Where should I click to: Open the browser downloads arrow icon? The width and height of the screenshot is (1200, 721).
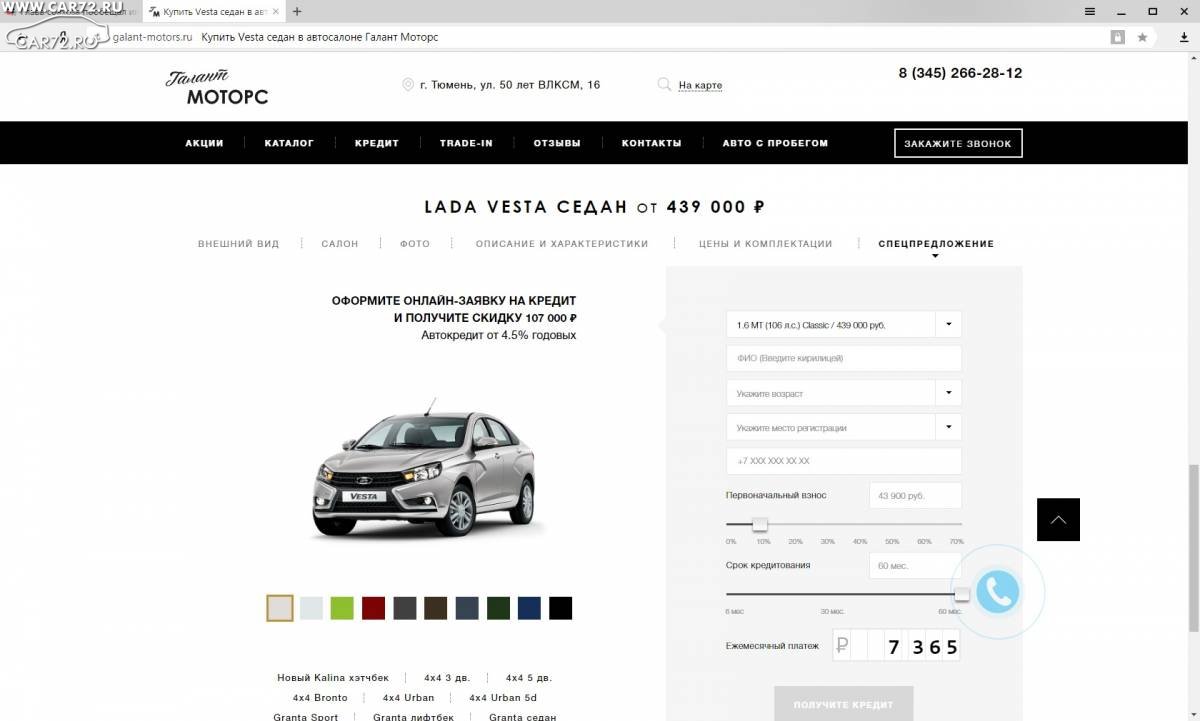1184,37
